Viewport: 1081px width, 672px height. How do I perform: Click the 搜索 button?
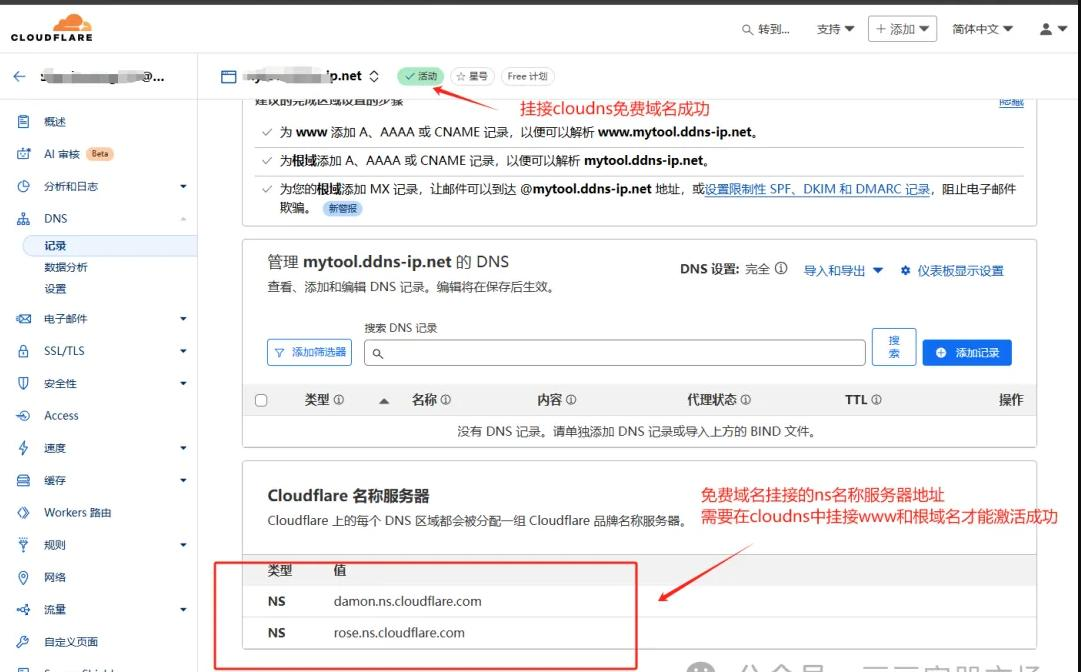[x=894, y=347]
